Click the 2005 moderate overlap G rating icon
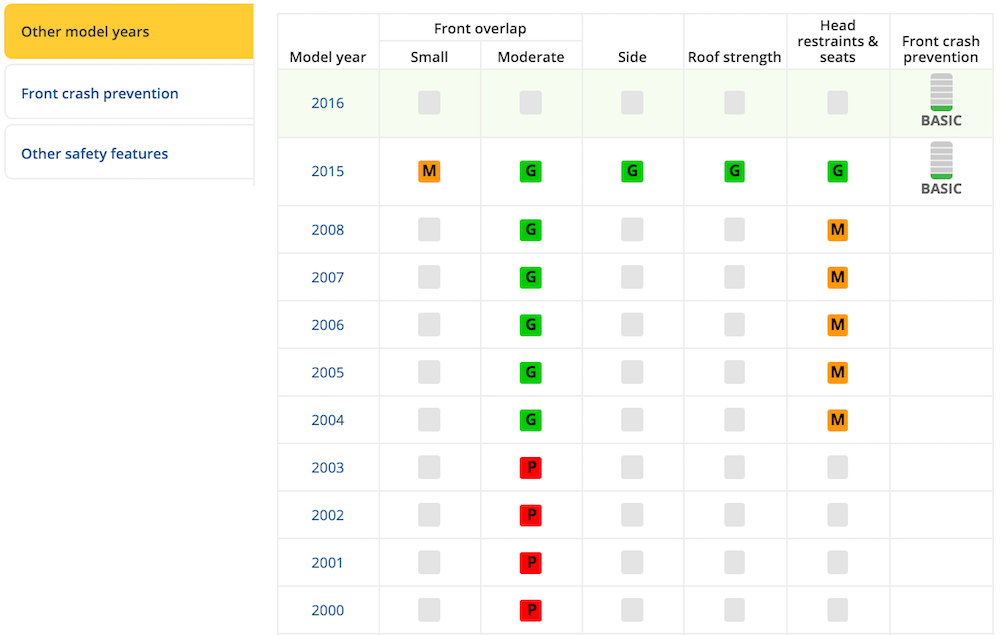Viewport: 1000px width, 635px height. coord(531,372)
